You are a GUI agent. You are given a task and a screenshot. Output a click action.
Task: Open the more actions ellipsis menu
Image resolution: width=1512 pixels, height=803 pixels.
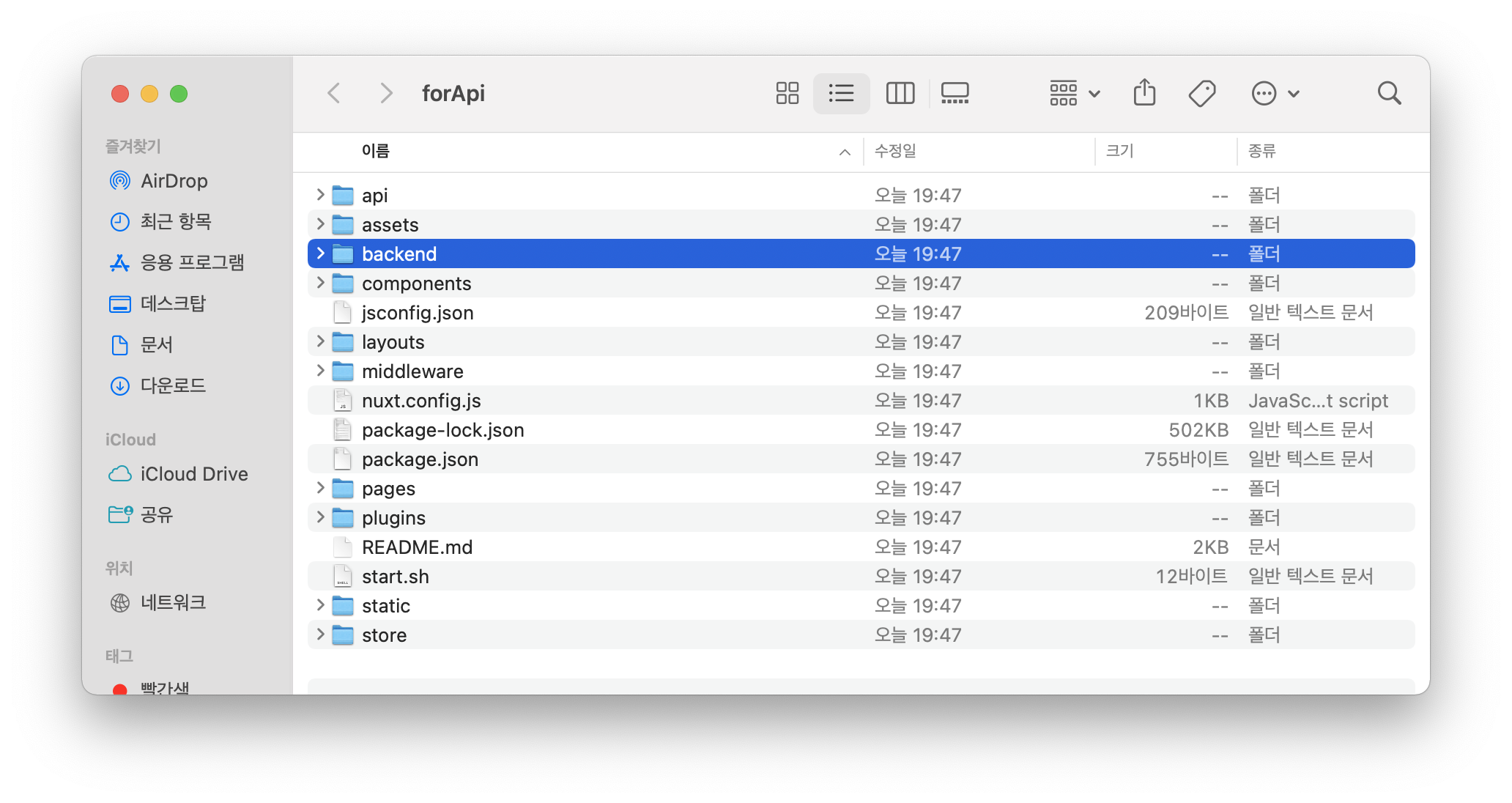(1275, 93)
